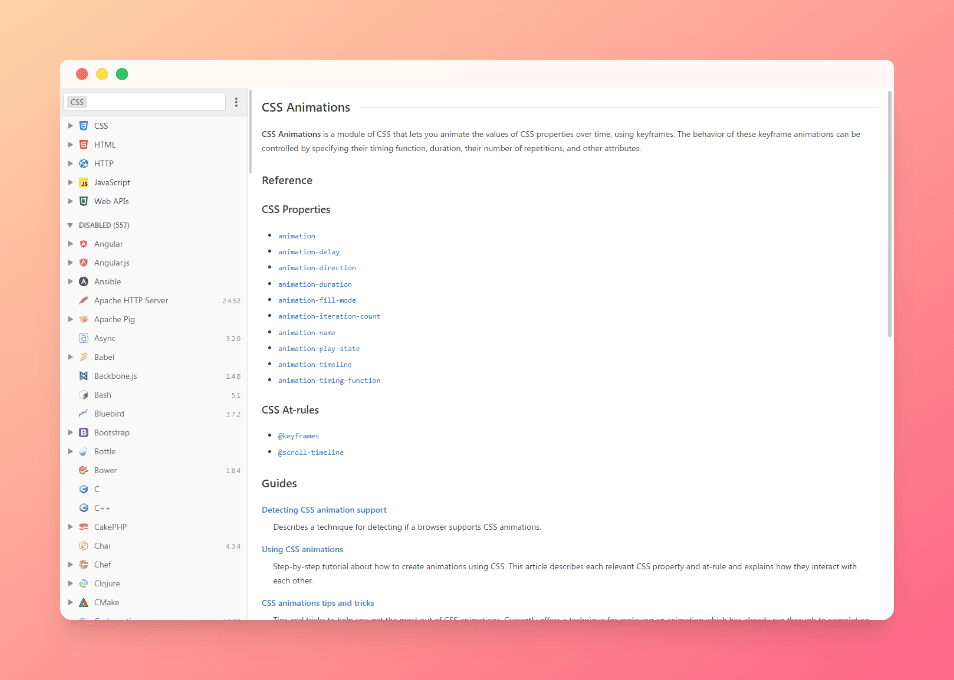Open the @keyframes at-rule link
954x680 pixels.
298,436
